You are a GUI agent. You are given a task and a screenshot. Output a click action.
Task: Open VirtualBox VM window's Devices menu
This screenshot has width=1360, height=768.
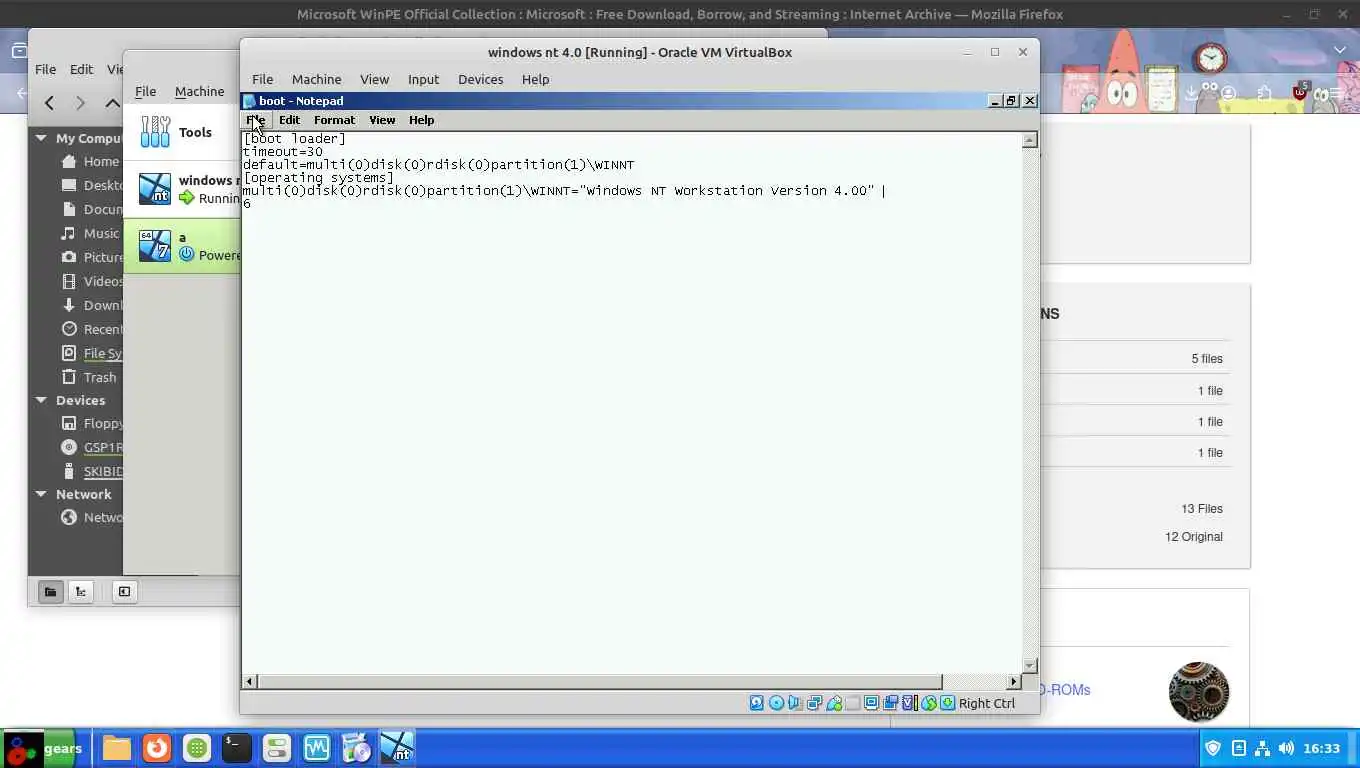(480, 79)
